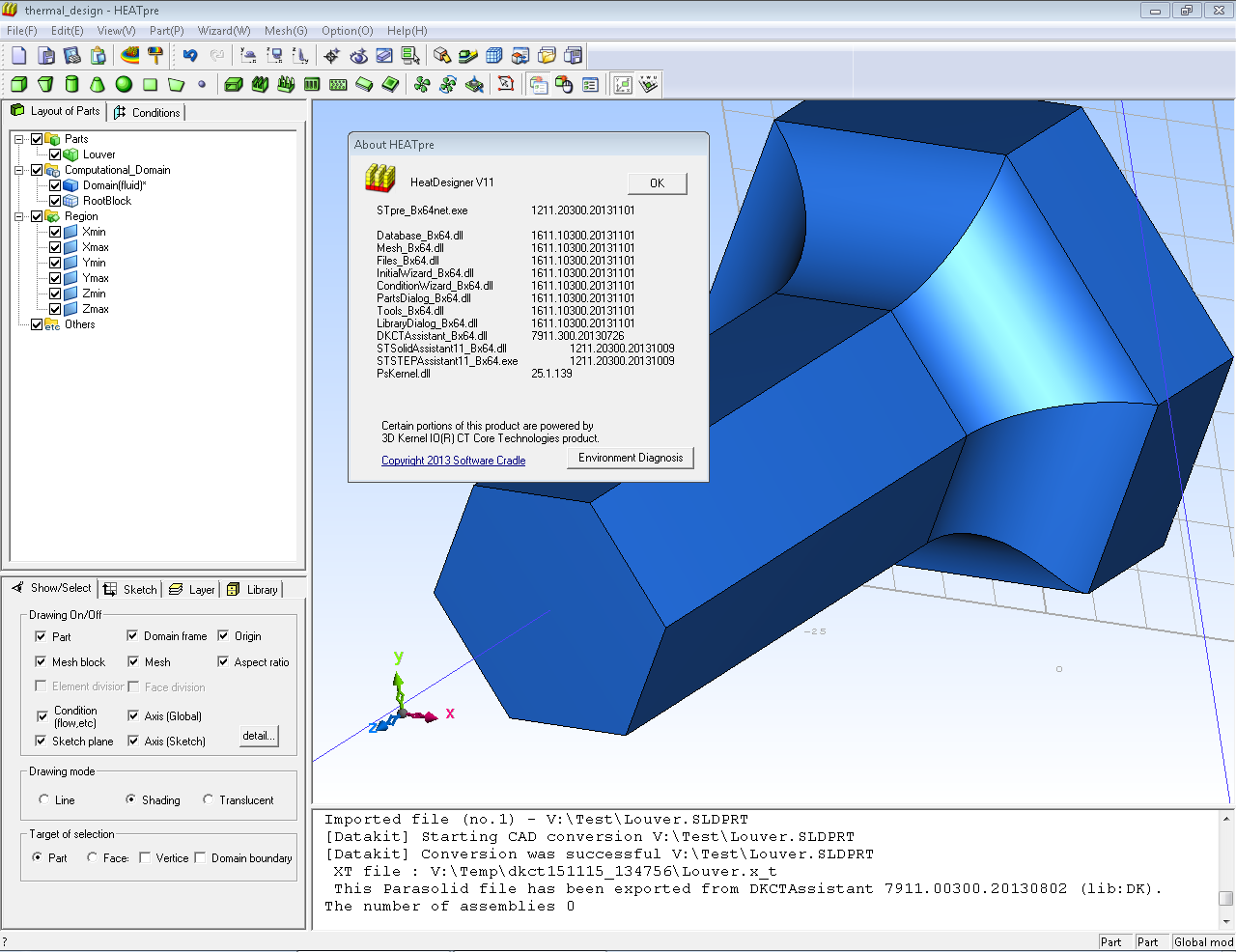Create a box part with cuboid icon

click(18, 84)
